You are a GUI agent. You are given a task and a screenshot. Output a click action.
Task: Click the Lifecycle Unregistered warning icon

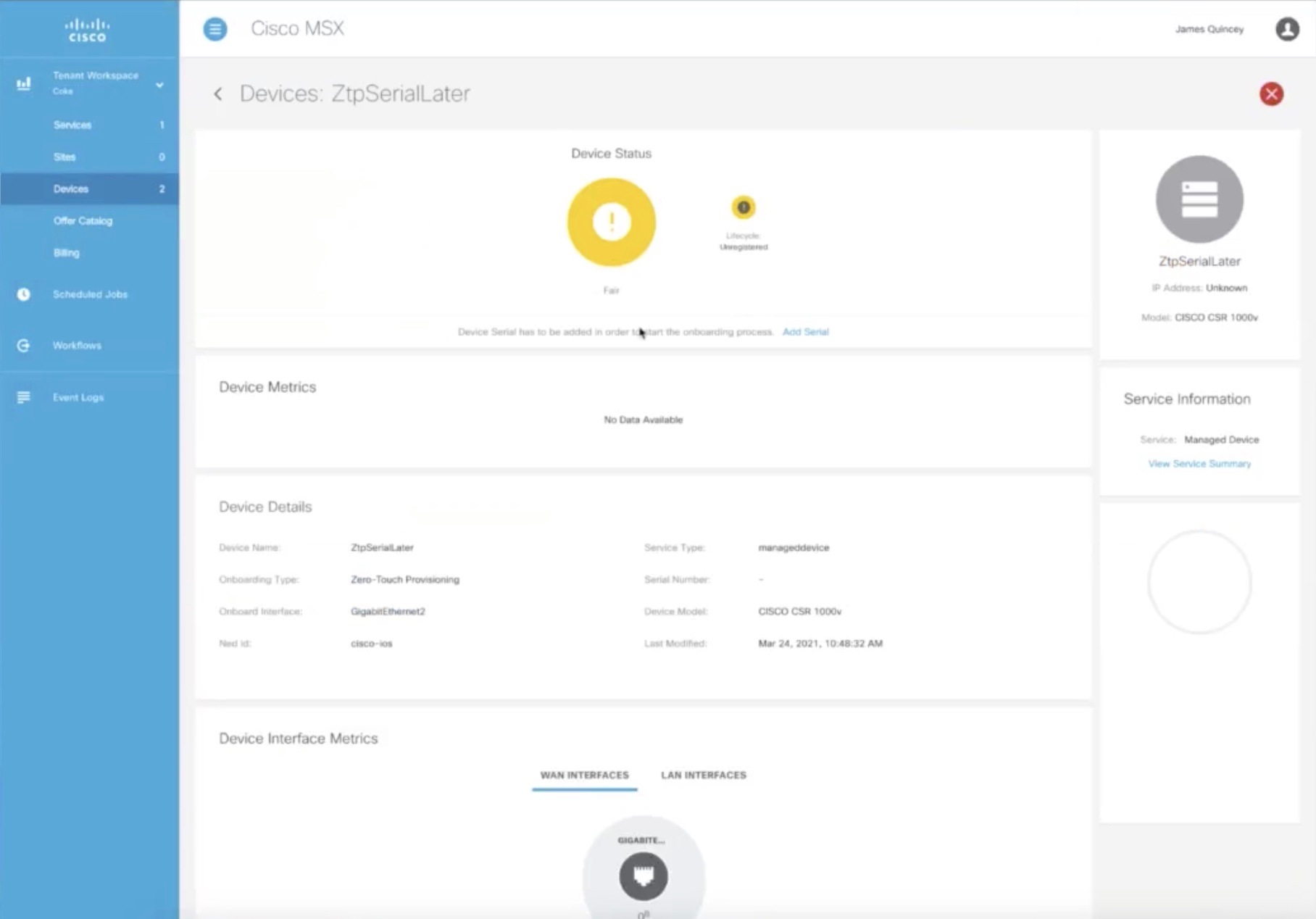point(741,208)
